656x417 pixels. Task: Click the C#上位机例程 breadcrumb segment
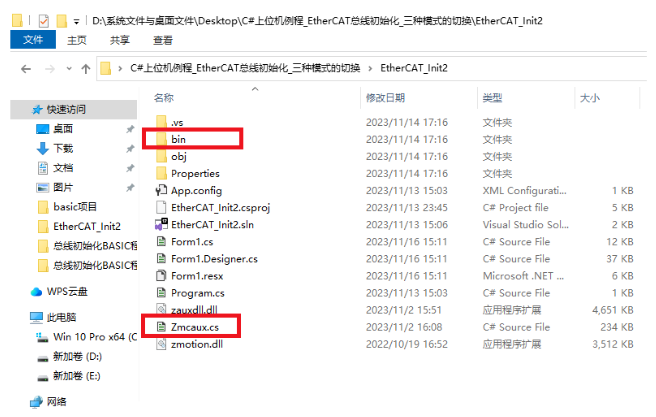(245, 68)
